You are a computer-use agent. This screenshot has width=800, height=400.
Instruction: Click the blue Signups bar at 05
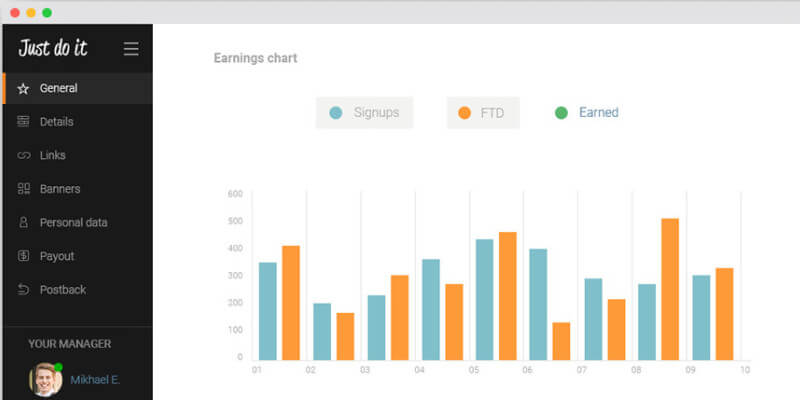[484, 299]
